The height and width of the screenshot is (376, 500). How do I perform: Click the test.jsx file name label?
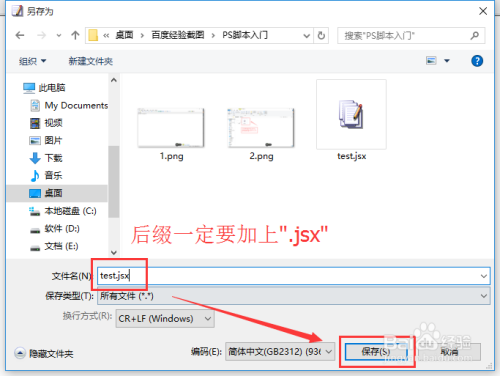tap(352, 156)
